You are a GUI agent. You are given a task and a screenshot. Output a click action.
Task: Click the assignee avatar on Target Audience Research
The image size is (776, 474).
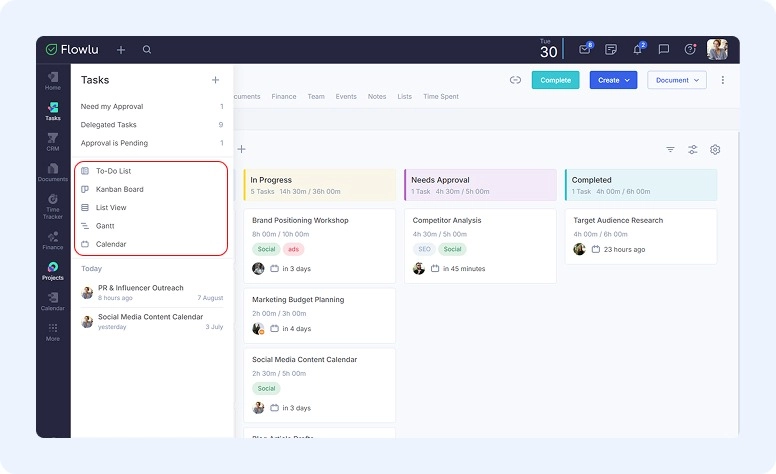pos(580,249)
